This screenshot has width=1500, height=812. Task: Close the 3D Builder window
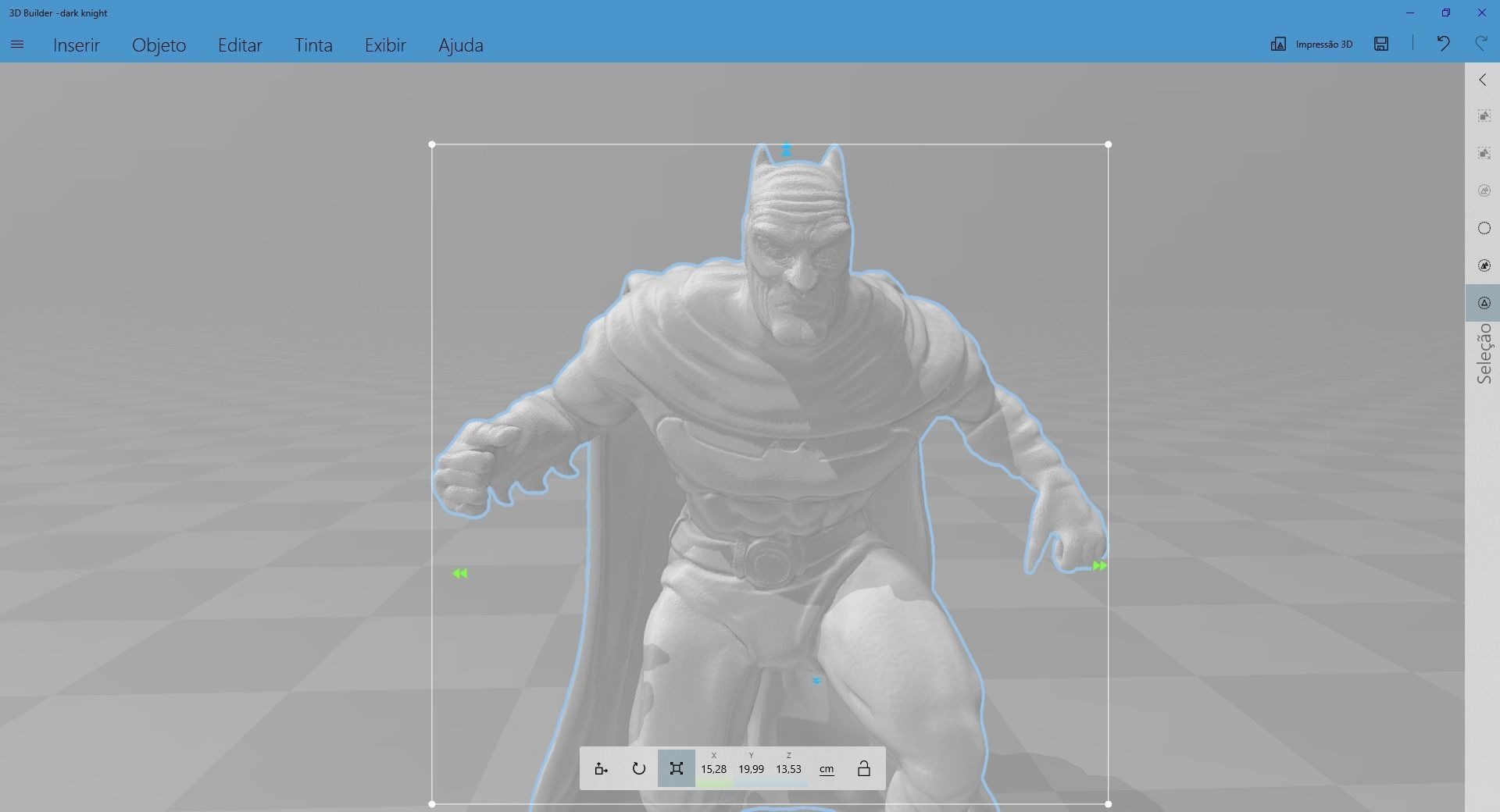1482,12
